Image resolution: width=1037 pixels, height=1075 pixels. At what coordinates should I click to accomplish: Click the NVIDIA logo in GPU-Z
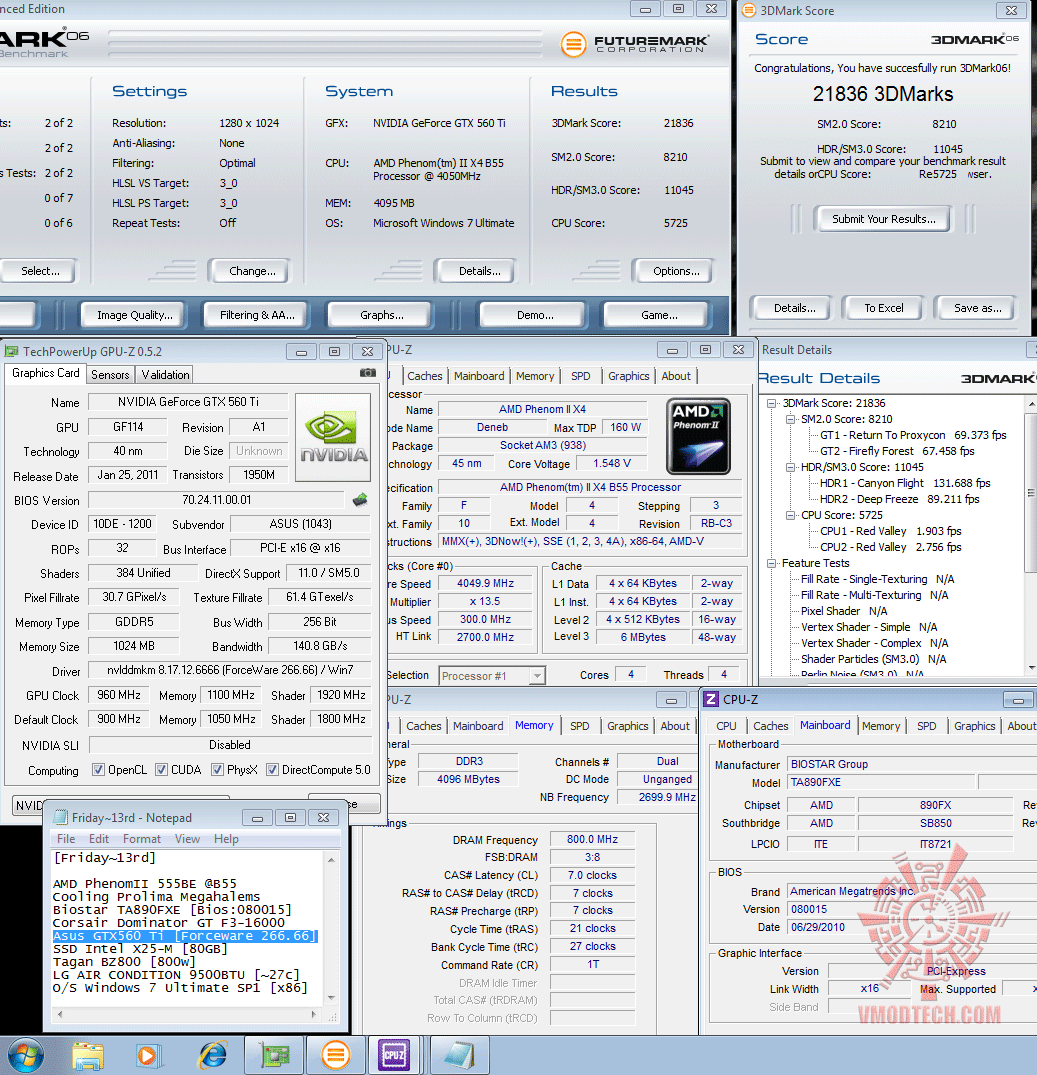point(333,437)
